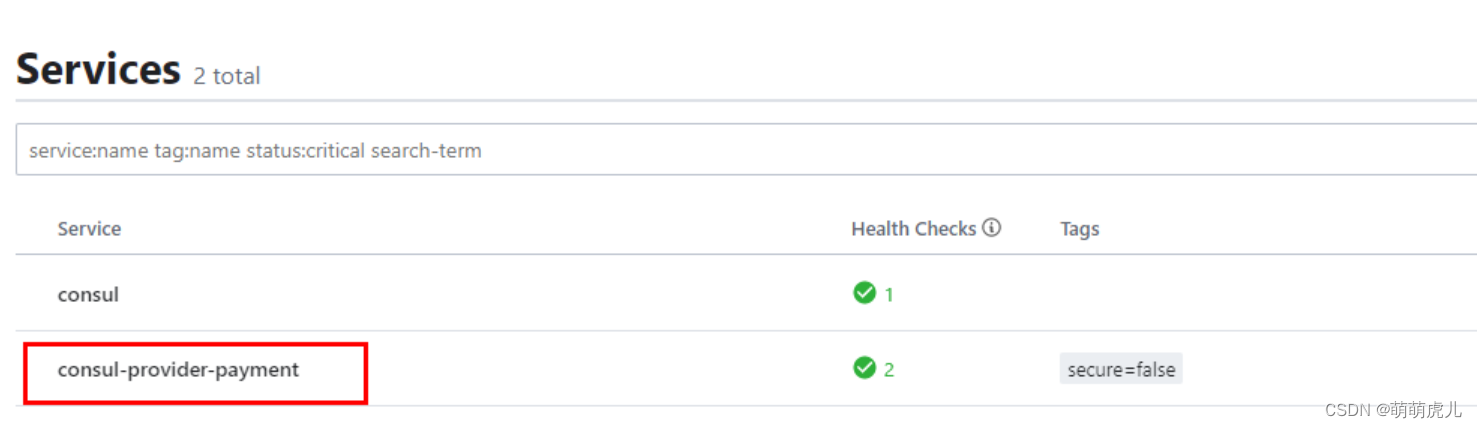Click the Health Checks info icon
This screenshot has height=428, width=1477.
pos(991,228)
